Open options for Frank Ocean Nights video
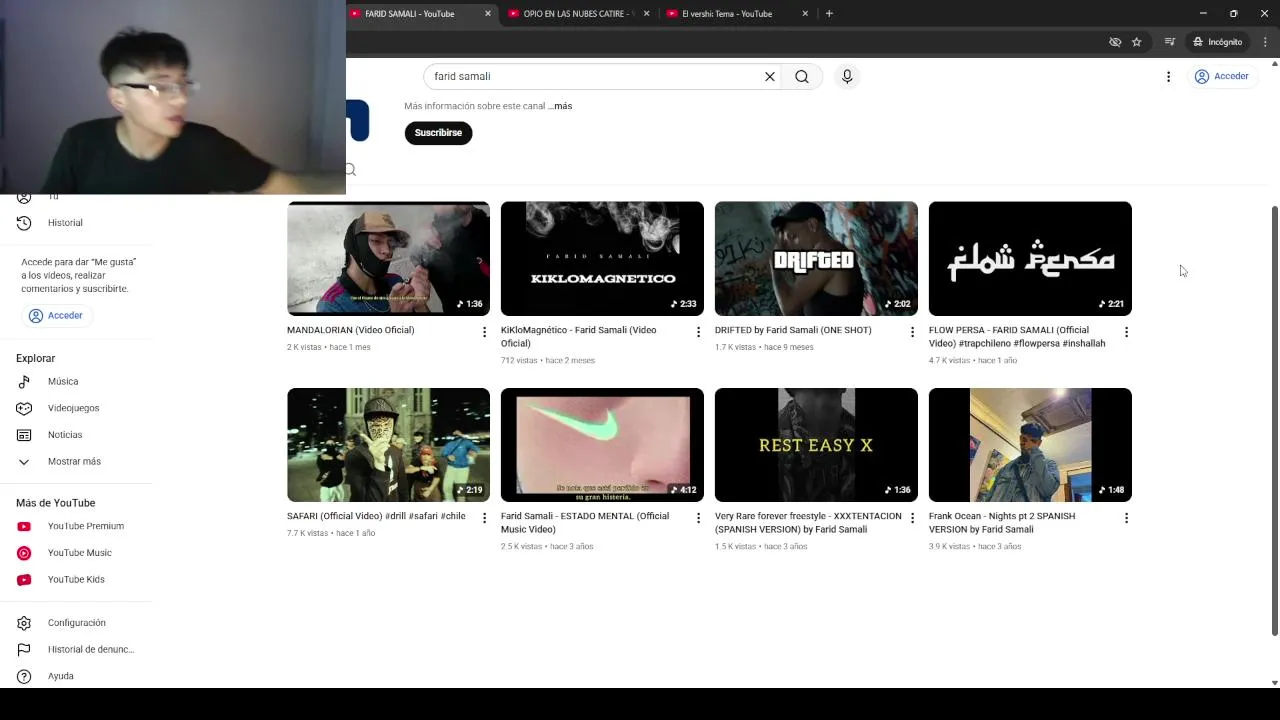This screenshot has width=1280, height=720. click(1126, 518)
